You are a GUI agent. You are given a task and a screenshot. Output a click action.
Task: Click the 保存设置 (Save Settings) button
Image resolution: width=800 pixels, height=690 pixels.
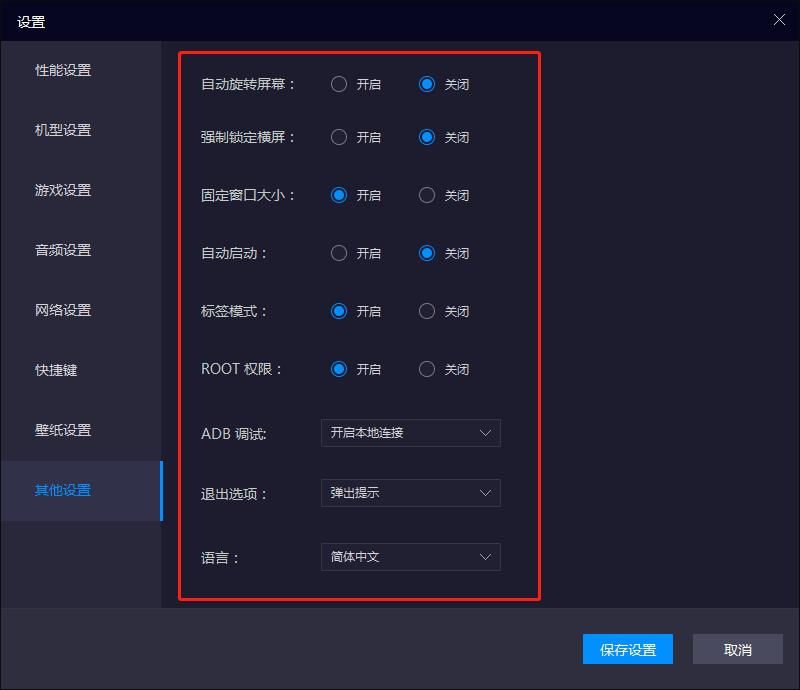[627, 649]
